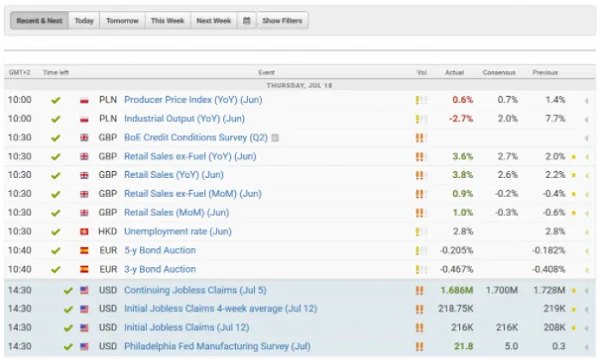
Task: Switch to the This Week tab
Action: (x=168, y=21)
